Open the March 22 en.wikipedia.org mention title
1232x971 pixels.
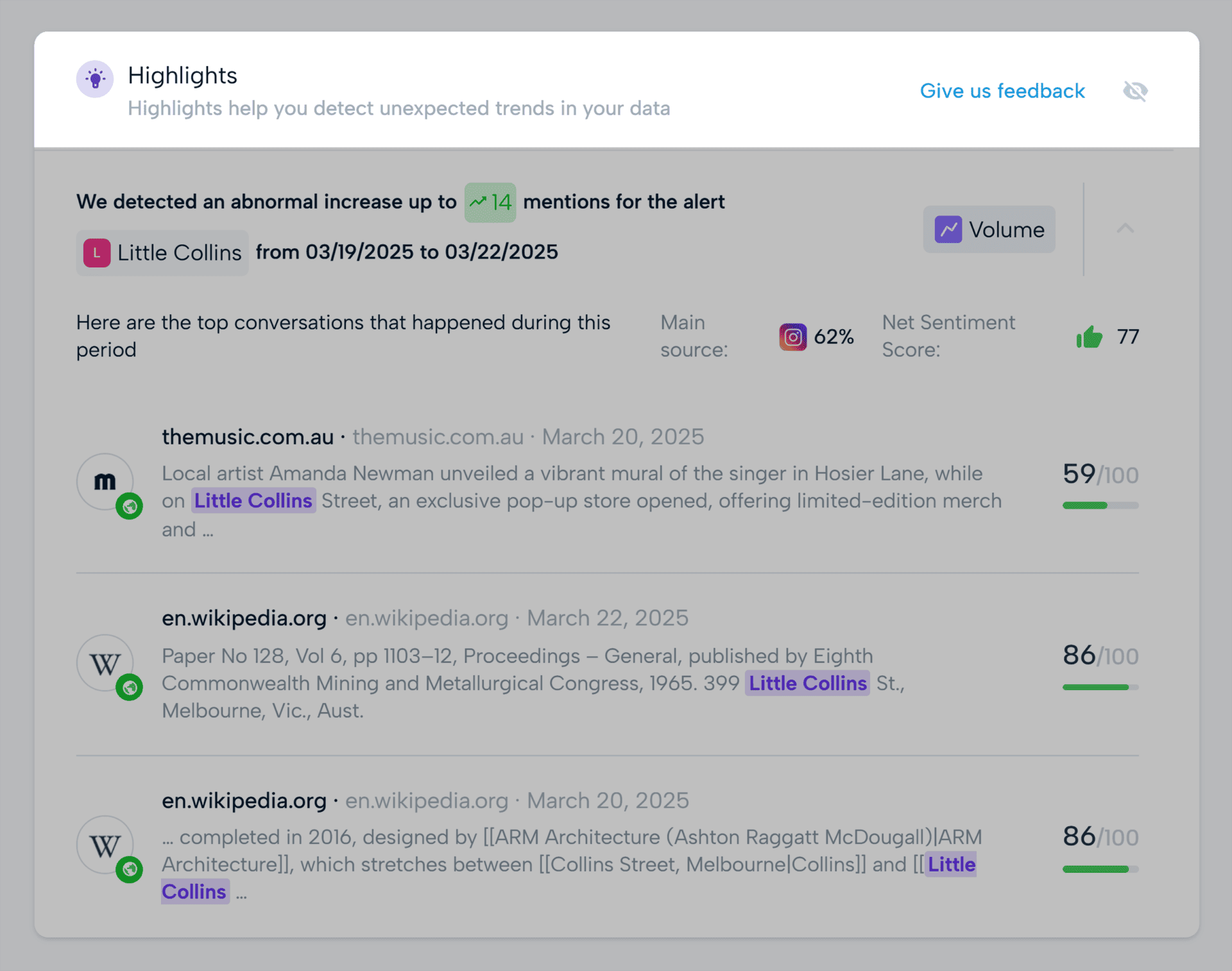pos(244,618)
